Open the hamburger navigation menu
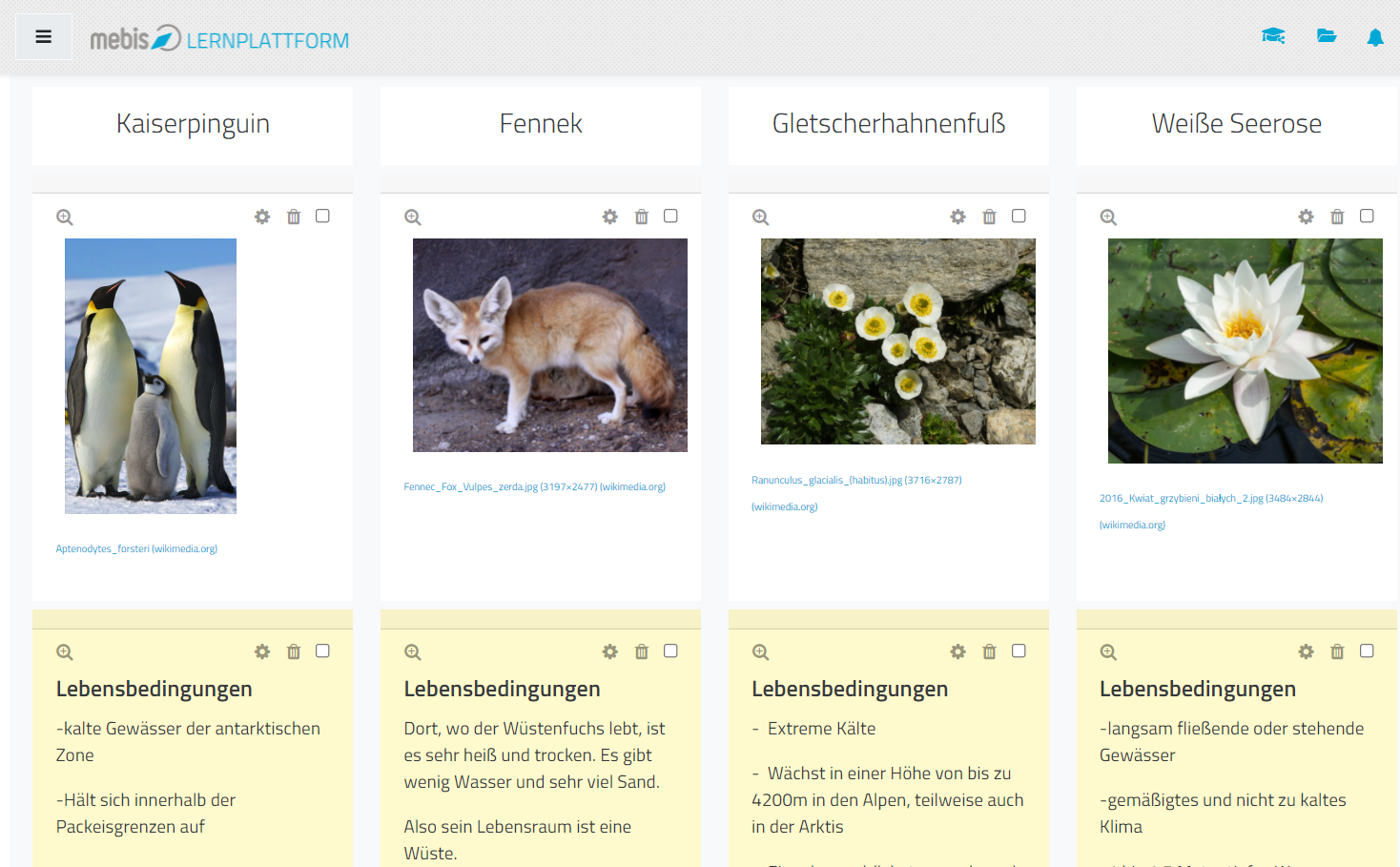1400x867 pixels. coord(43,37)
